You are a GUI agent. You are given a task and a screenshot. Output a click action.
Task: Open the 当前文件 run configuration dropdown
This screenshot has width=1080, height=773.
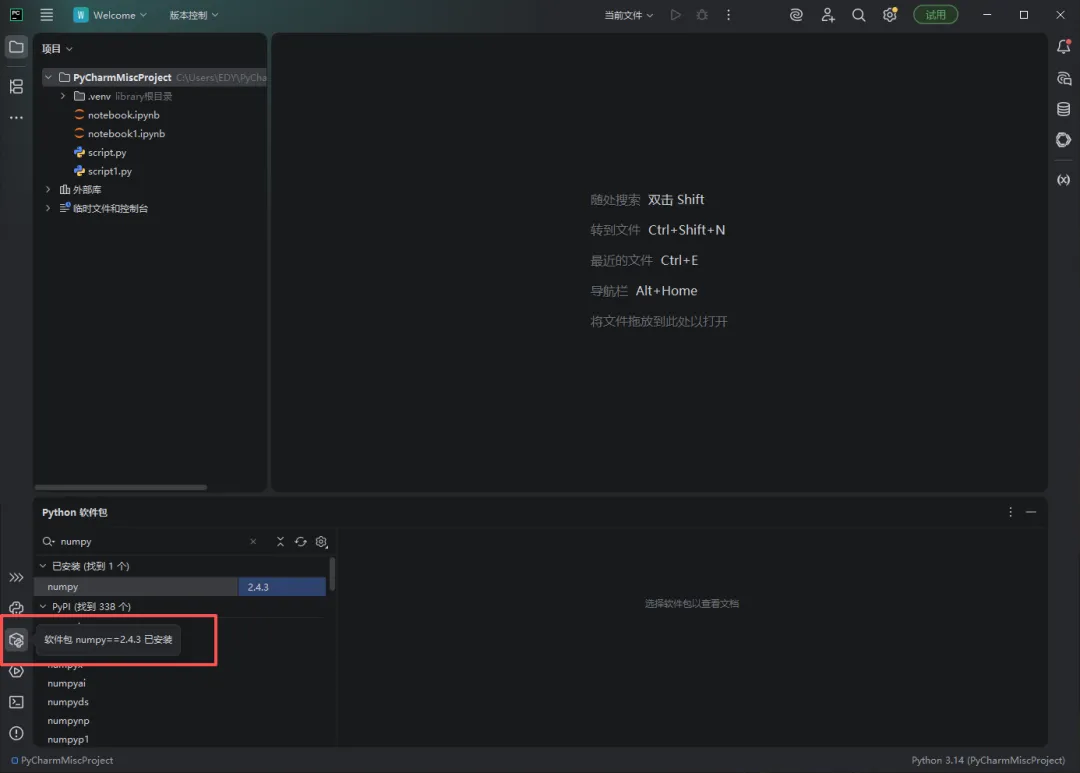[x=628, y=15]
